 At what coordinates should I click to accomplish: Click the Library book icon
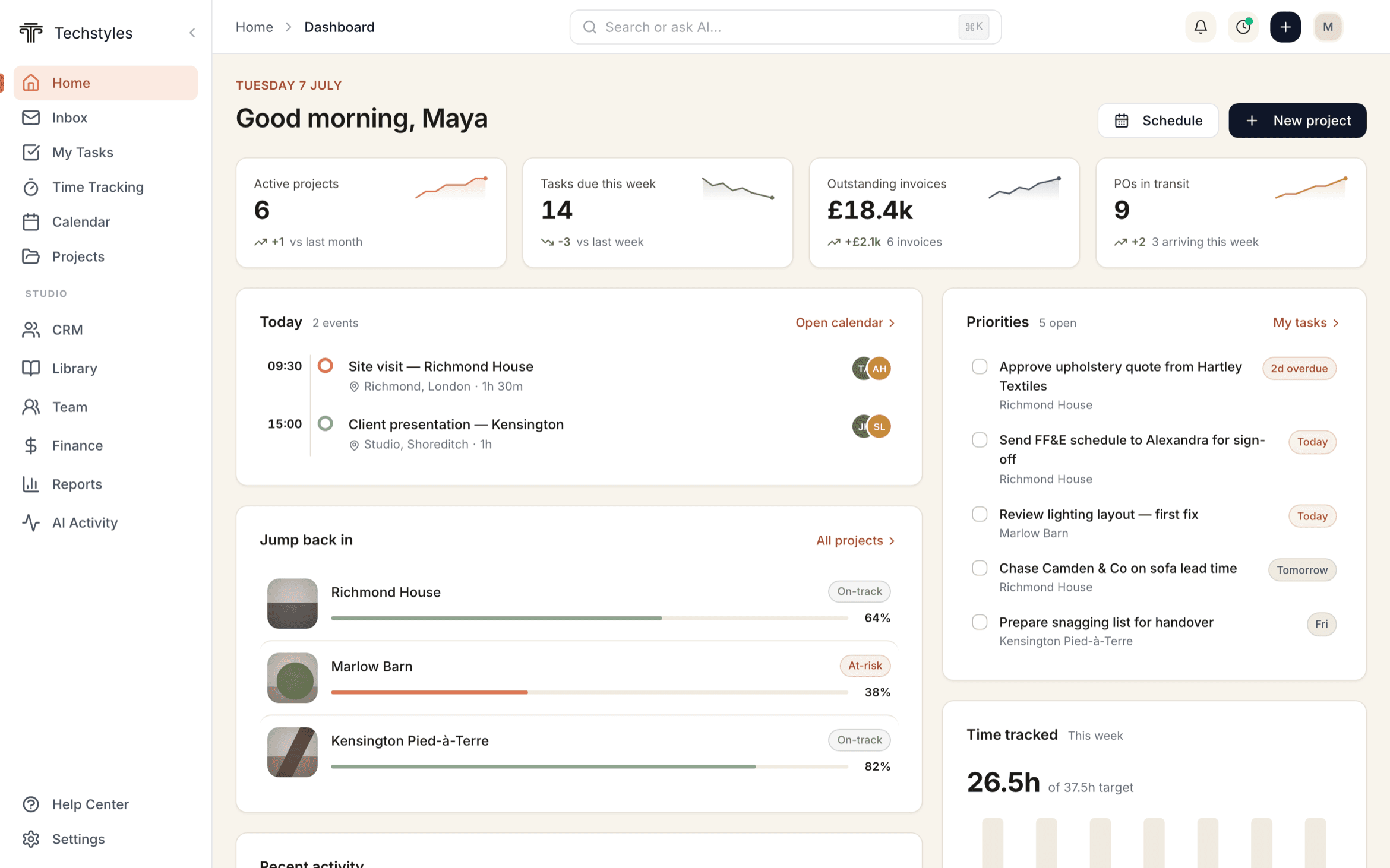[31, 368]
